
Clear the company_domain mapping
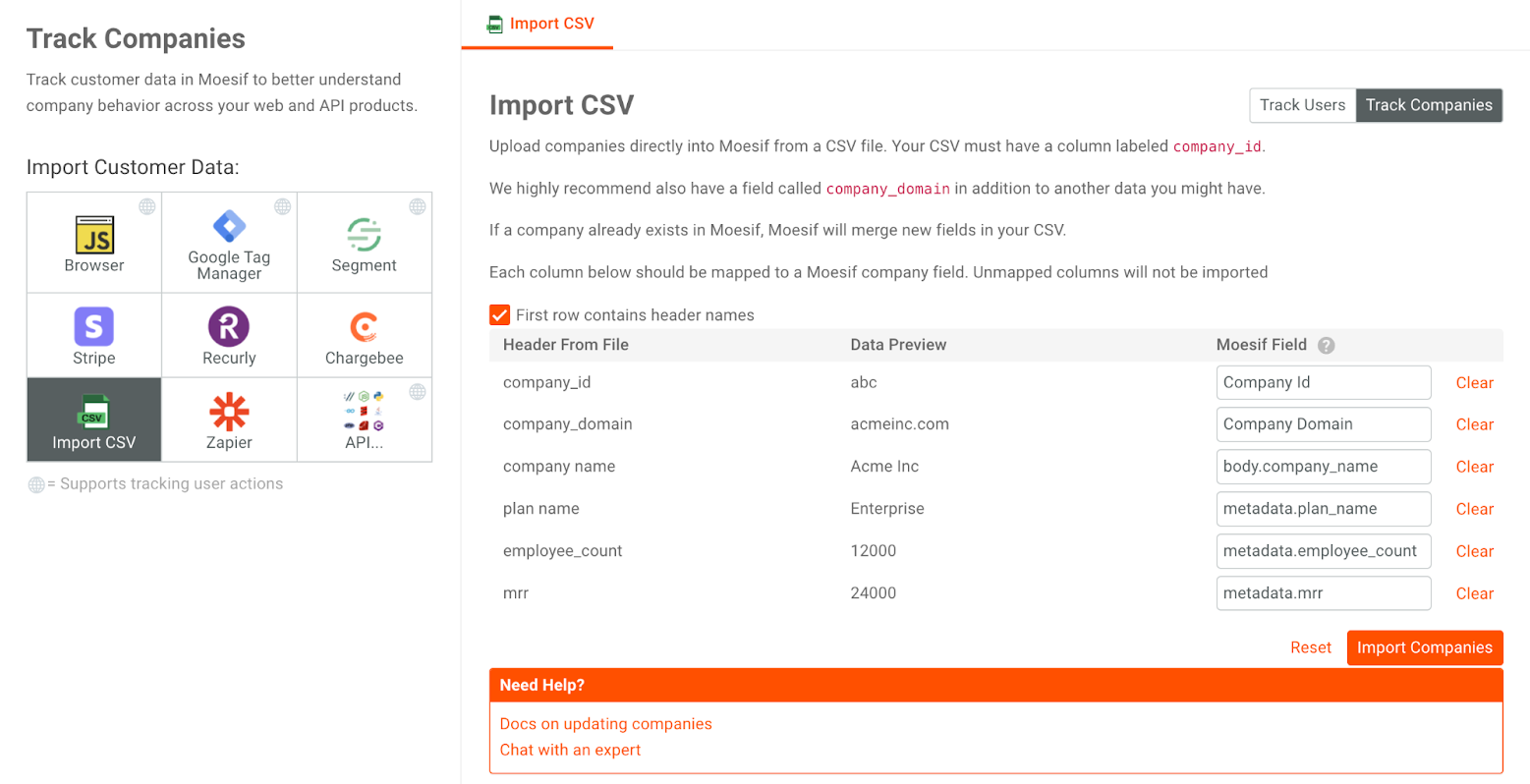1474,424
